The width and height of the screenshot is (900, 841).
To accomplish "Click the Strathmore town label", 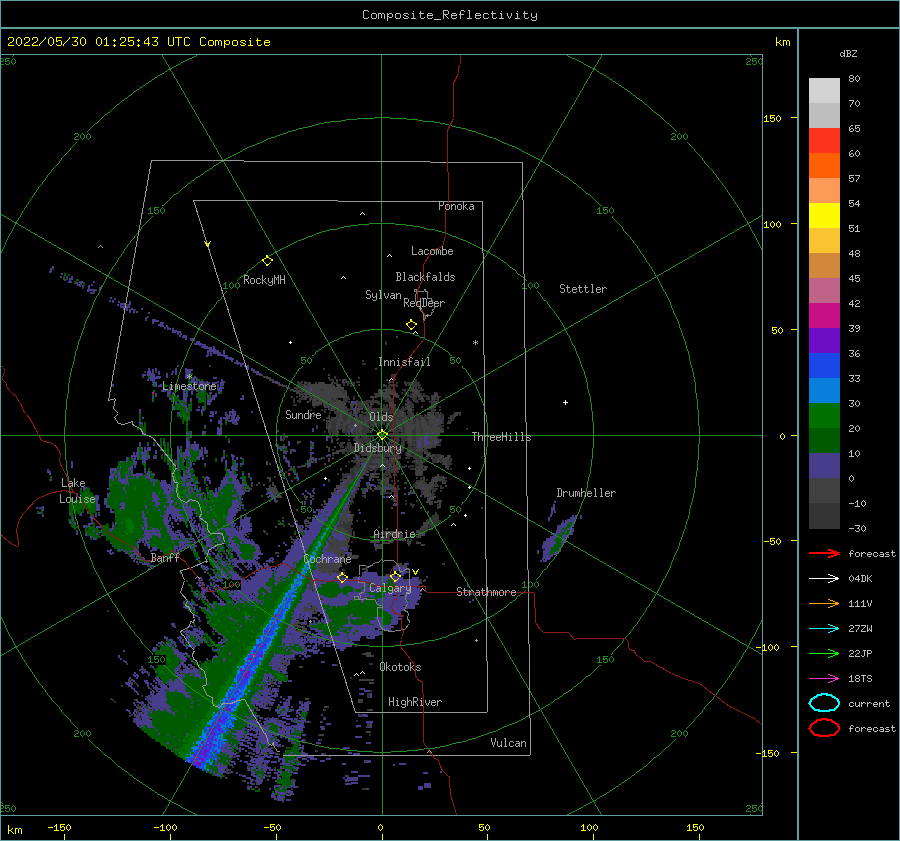I will click(x=486, y=592).
